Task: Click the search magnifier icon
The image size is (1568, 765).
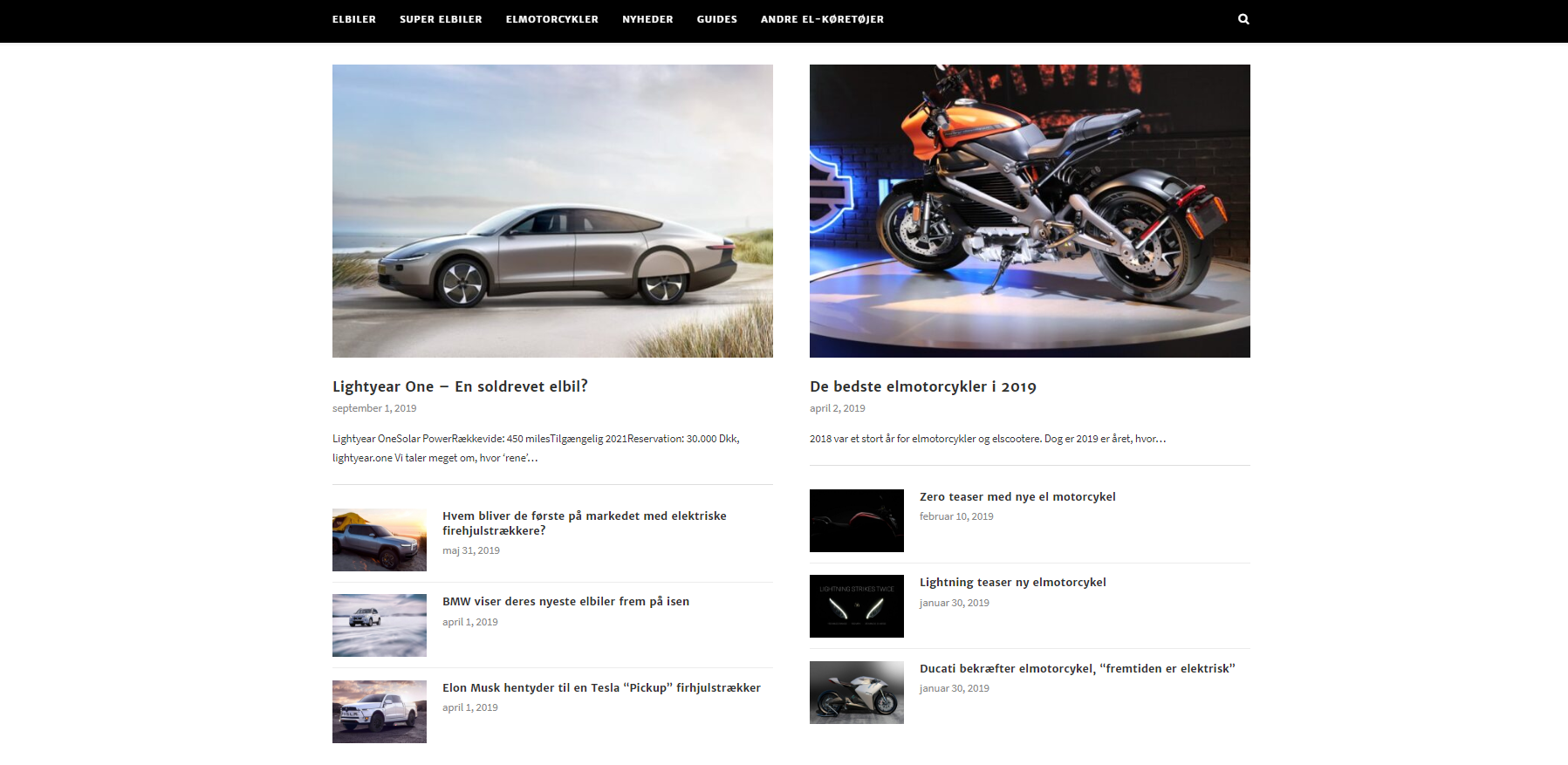Action: 1243,19
